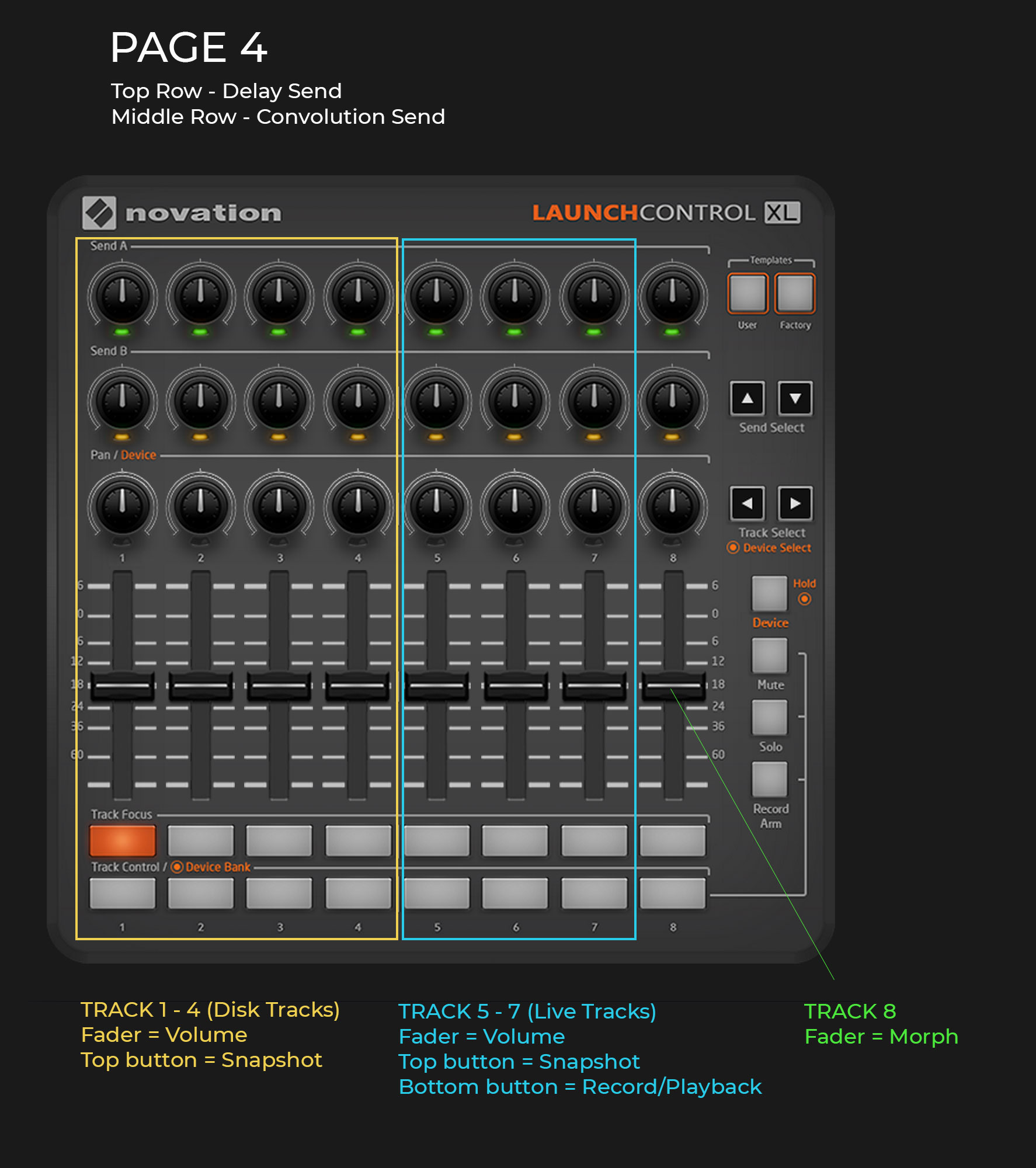Select the Factory template button
The width and height of the screenshot is (1036, 1168).
[795, 293]
